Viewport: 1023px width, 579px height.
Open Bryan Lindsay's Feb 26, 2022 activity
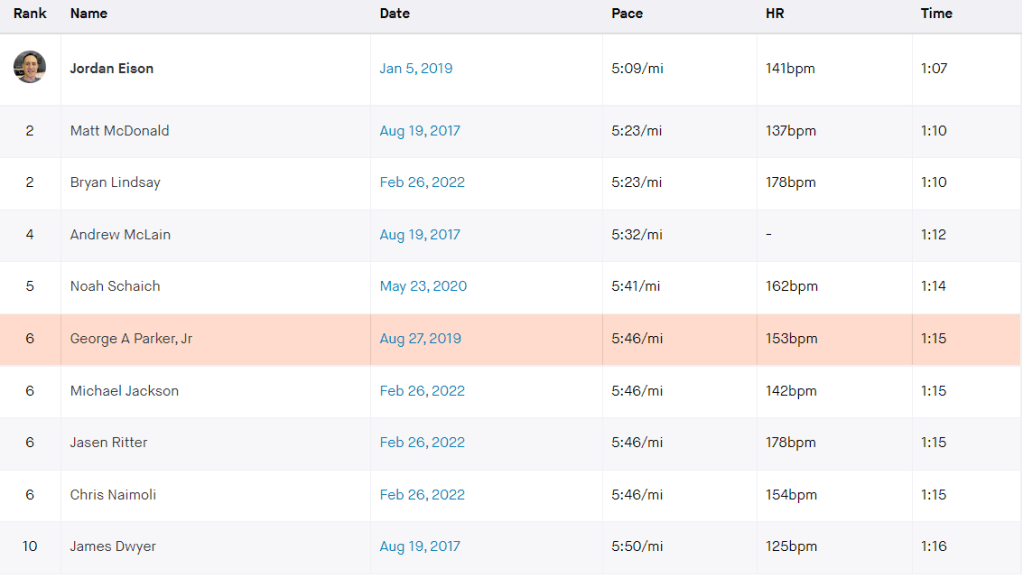click(422, 183)
